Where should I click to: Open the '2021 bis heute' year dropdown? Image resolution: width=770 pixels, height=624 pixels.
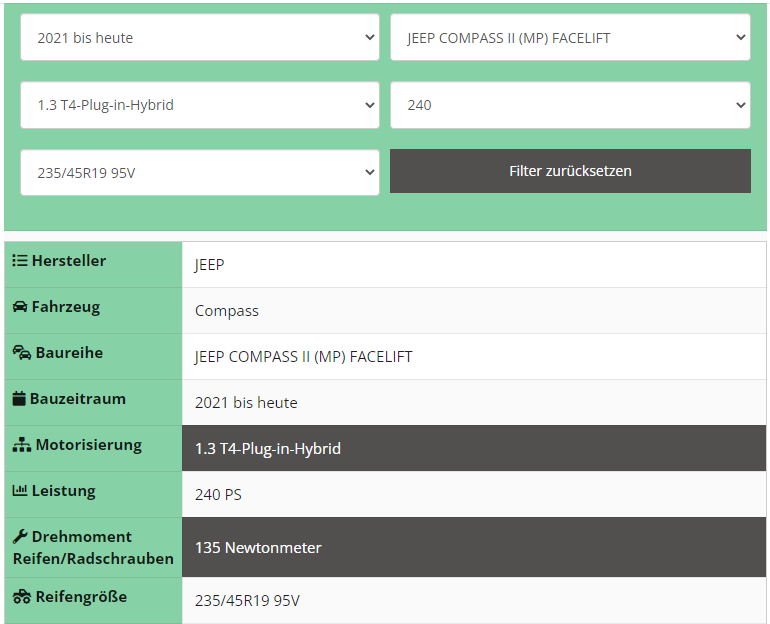tap(200, 38)
